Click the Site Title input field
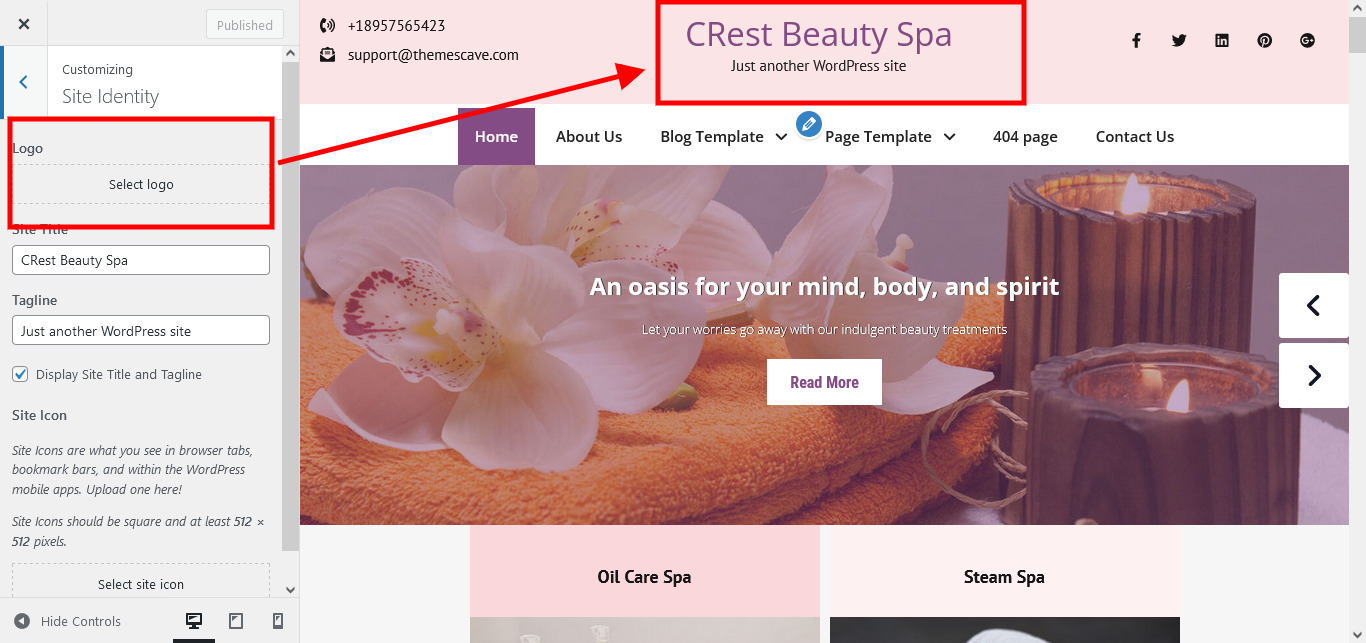The image size is (1366, 643). pos(141,260)
